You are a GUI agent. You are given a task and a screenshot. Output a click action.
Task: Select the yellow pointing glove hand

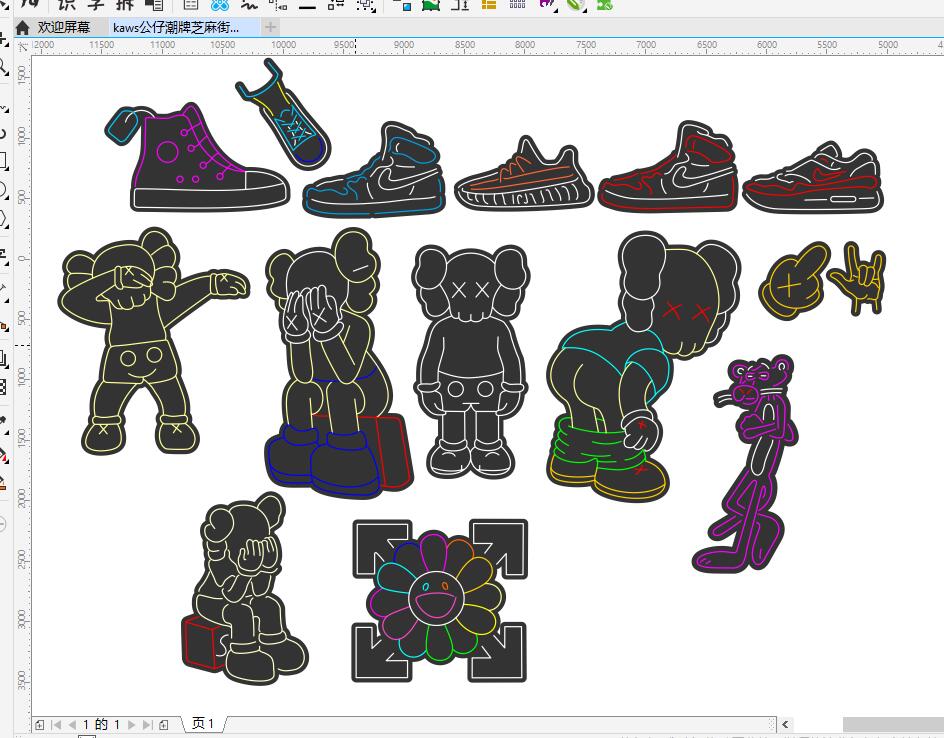tap(793, 281)
